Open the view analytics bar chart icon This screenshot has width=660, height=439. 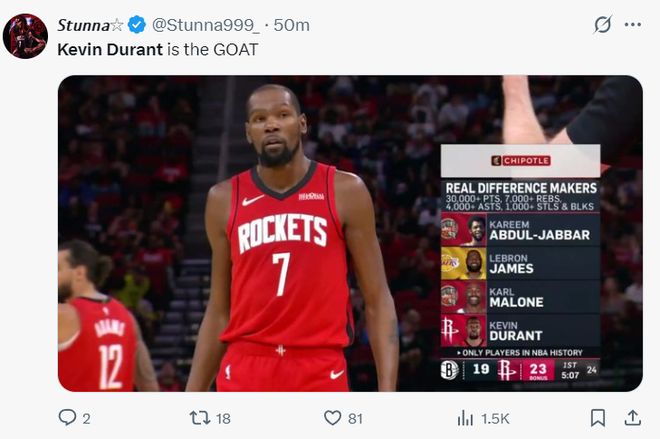pos(465,418)
